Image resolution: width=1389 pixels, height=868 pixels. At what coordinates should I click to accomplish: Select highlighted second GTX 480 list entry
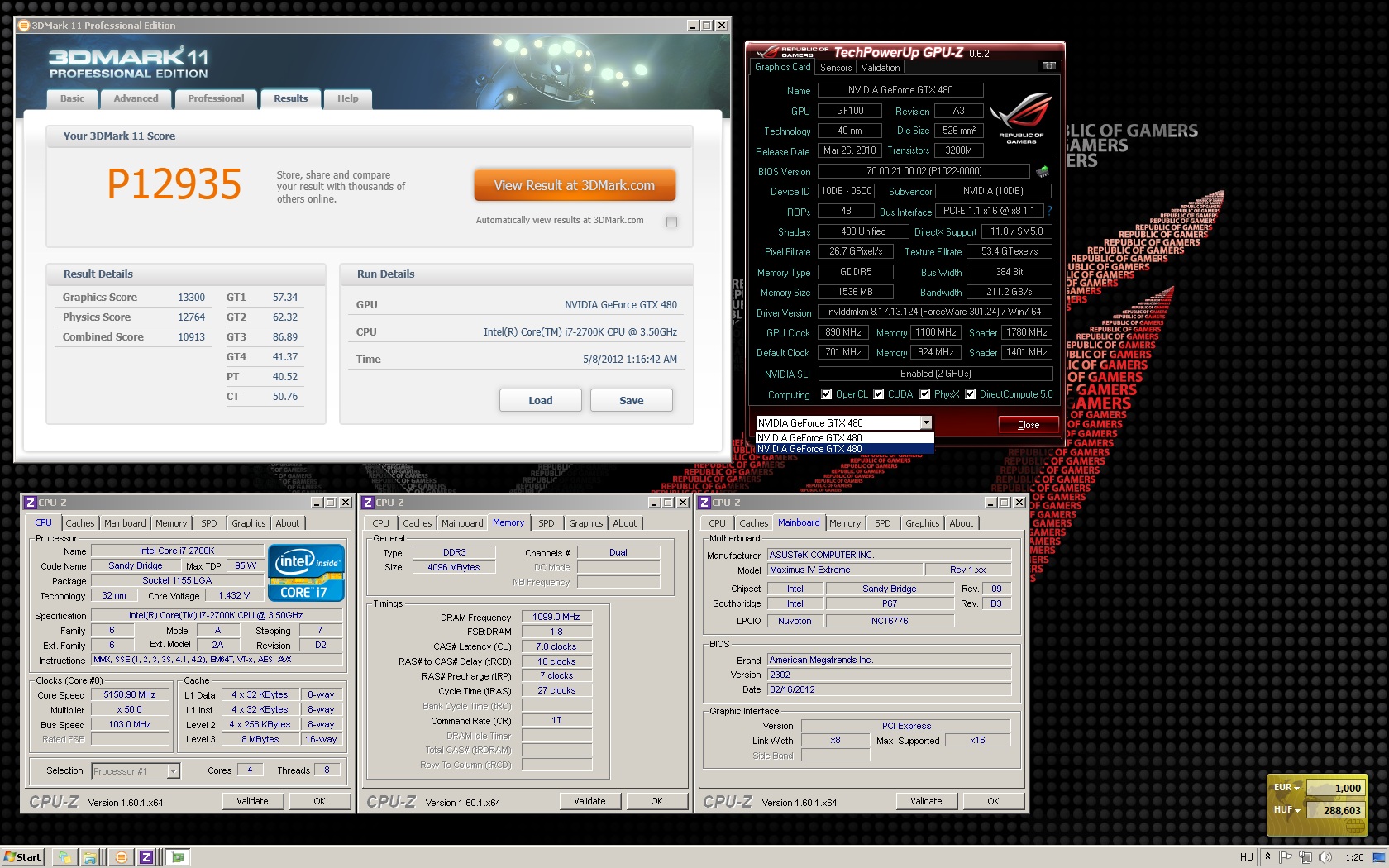[844, 449]
